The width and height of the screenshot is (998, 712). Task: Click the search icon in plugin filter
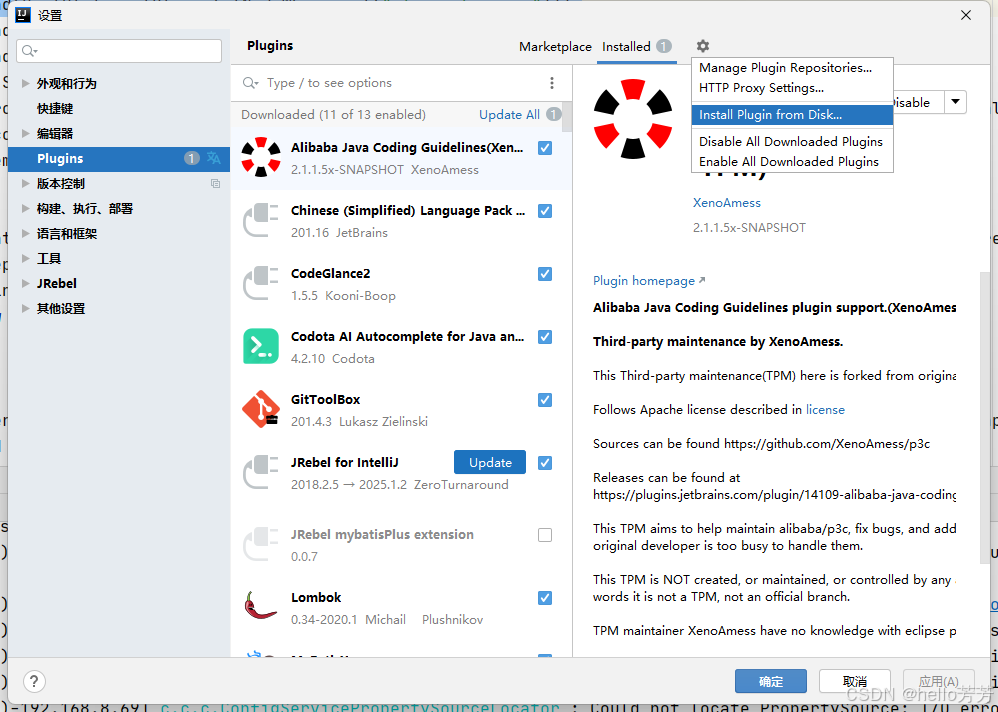click(x=250, y=83)
